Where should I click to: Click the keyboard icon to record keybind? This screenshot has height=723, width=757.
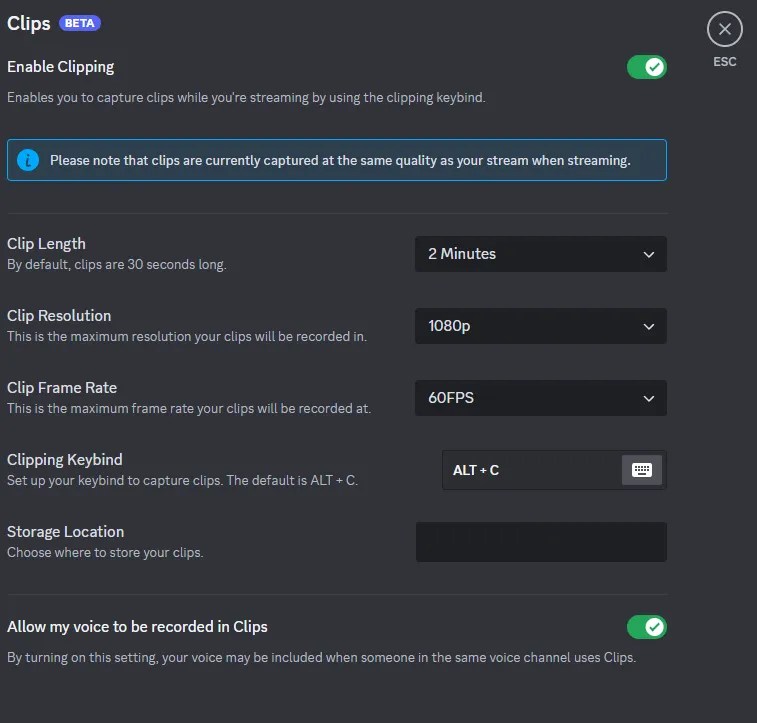point(641,470)
